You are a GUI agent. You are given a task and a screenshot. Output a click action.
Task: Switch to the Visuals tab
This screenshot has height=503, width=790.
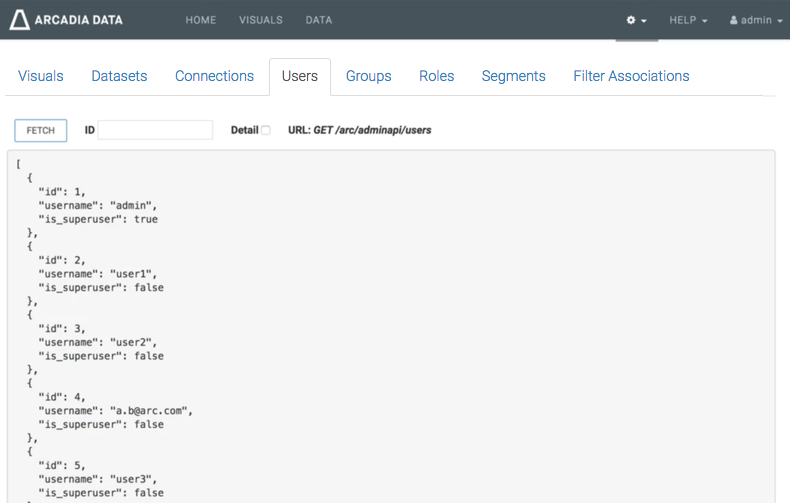(41, 76)
